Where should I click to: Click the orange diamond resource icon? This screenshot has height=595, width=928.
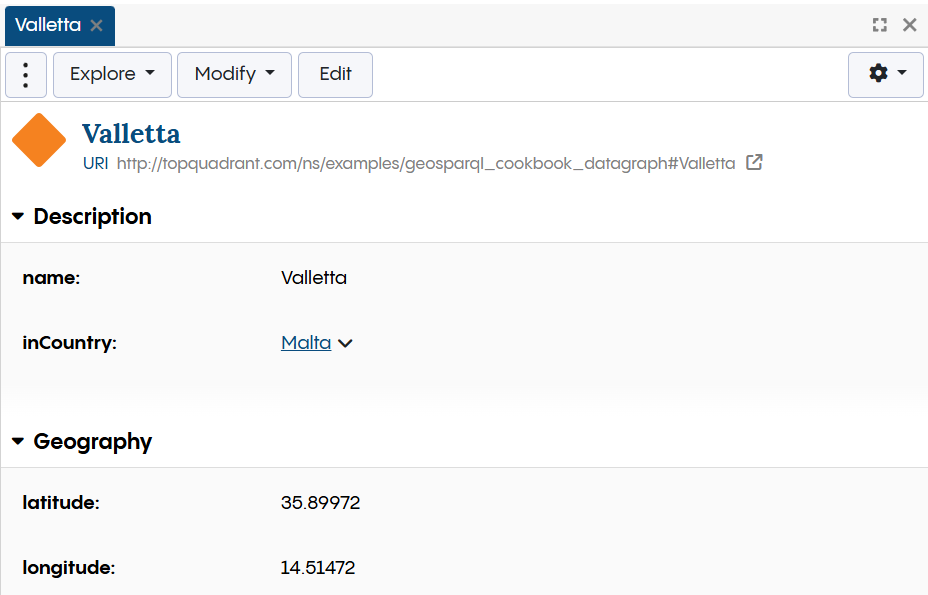click(x=39, y=141)
